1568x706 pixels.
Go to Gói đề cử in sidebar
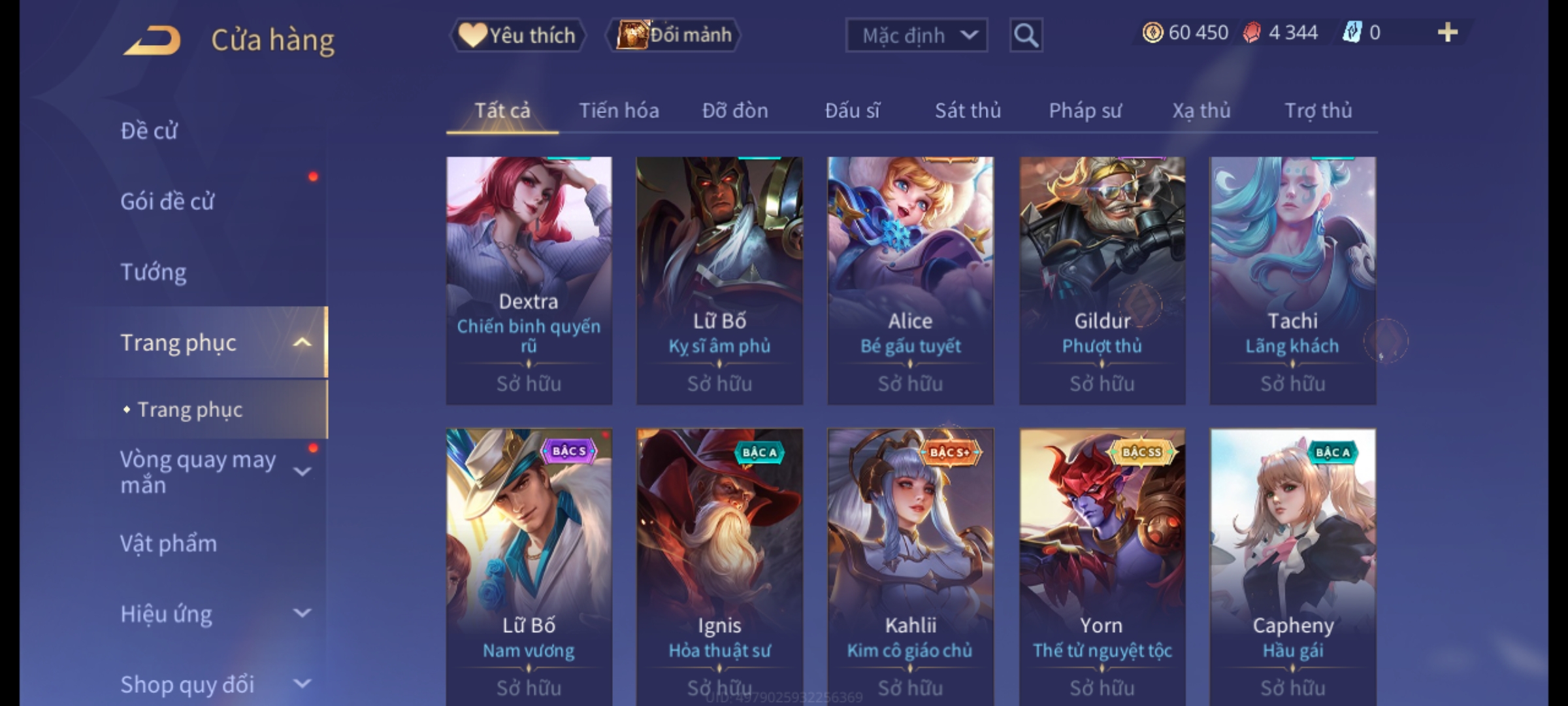tap(167, 201)
